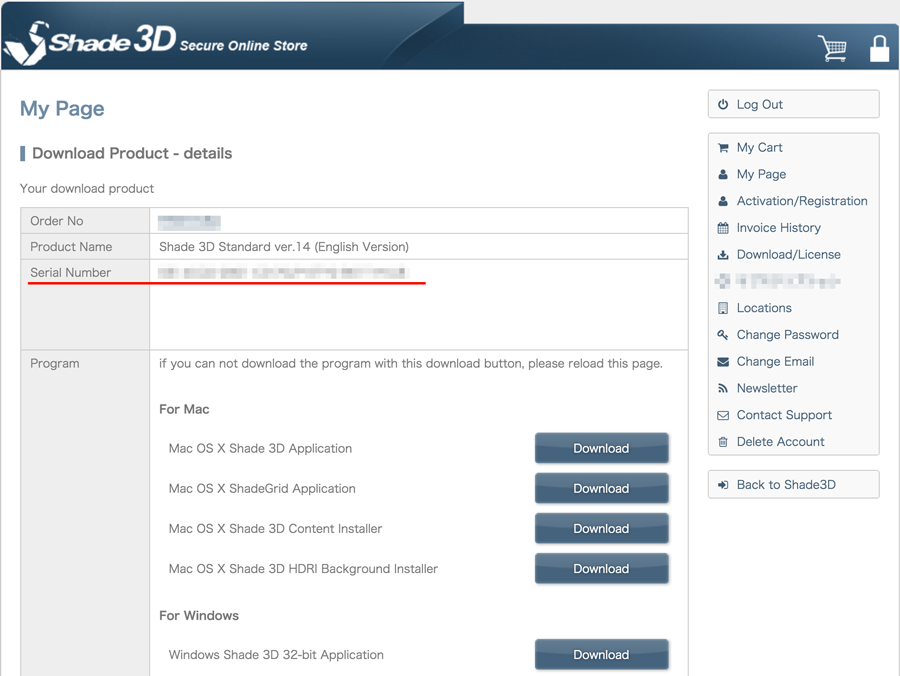
Task: Click the arrow icon beside Back to Shade3D
Action: click(x=723, y=485)
